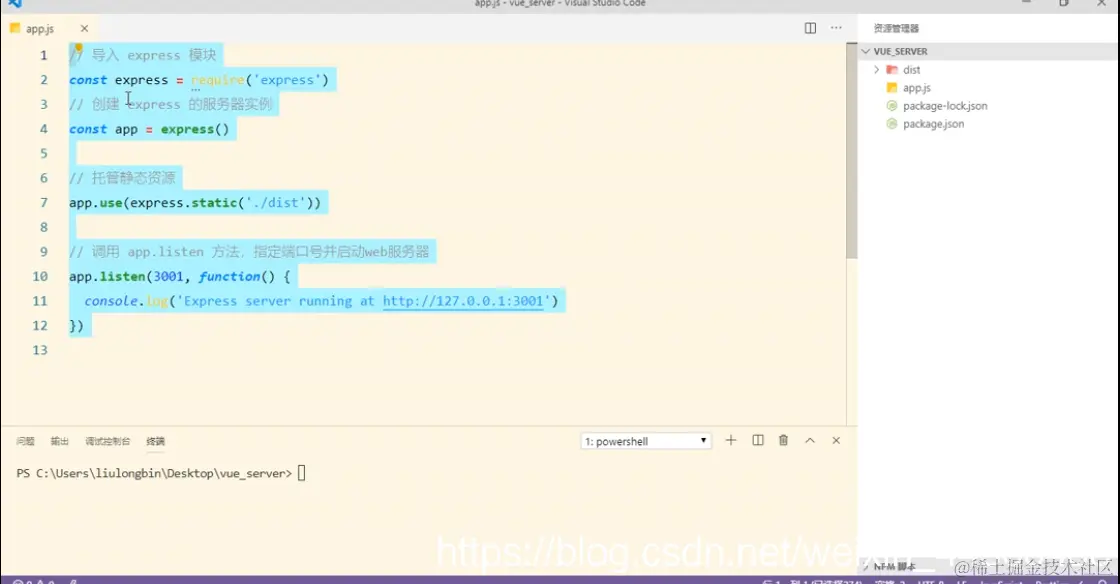Switch to the 调试控制台 panel tab
This screenshot has width=1120, height=584.
pos(107,441)
